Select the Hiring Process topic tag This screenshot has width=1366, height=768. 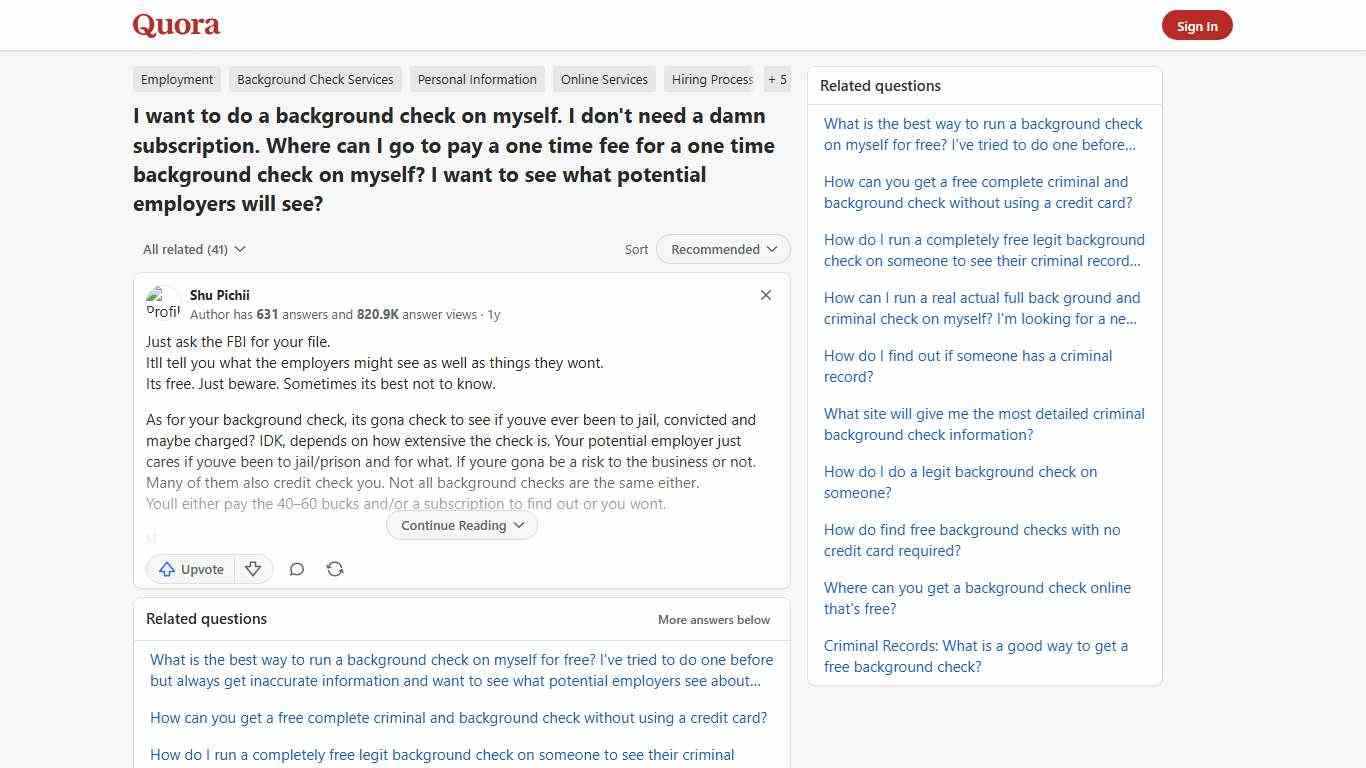click(x=711, y=79)
